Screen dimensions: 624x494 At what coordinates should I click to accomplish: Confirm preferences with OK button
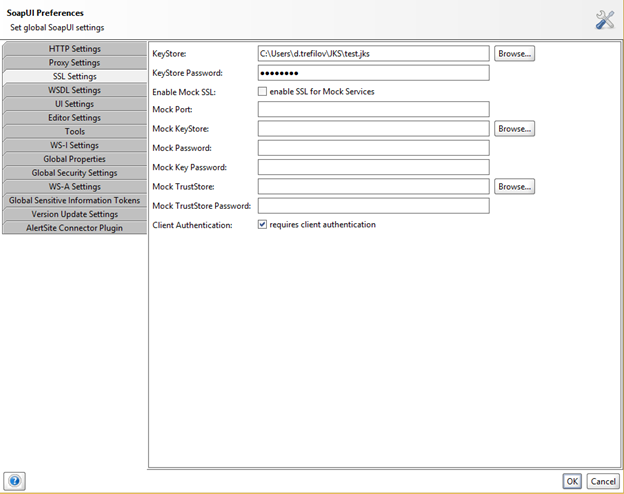pos(572,481)
